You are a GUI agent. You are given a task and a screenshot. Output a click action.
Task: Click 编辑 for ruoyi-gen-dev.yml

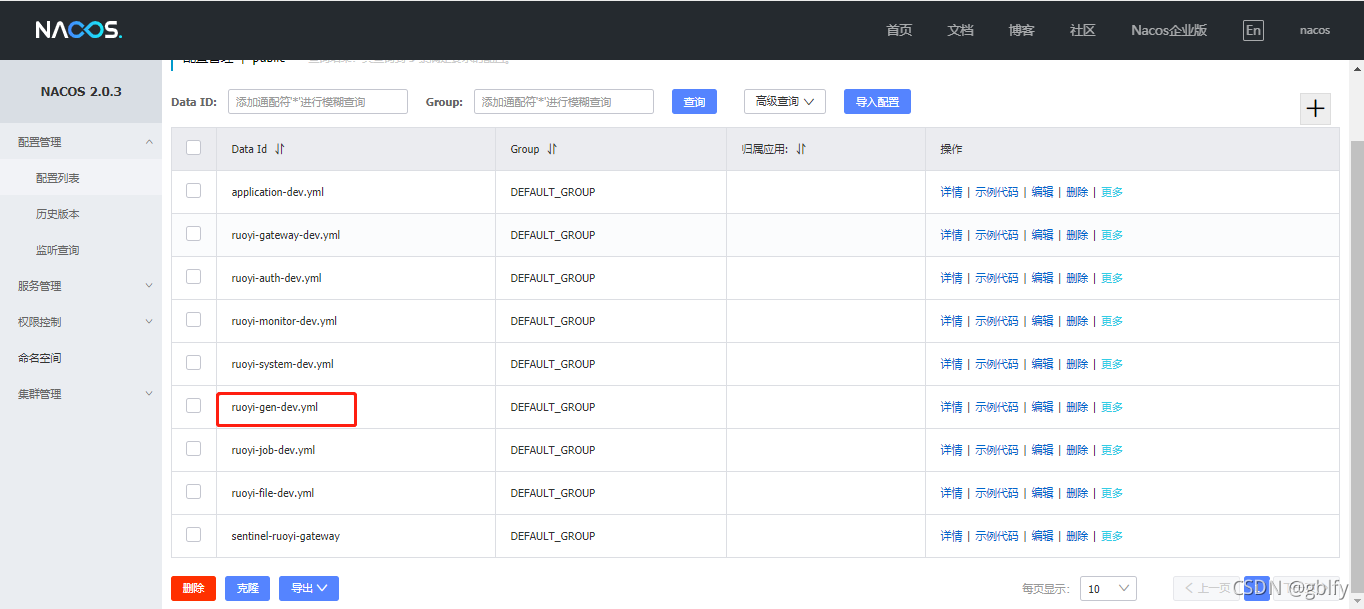coord(1042,407)
